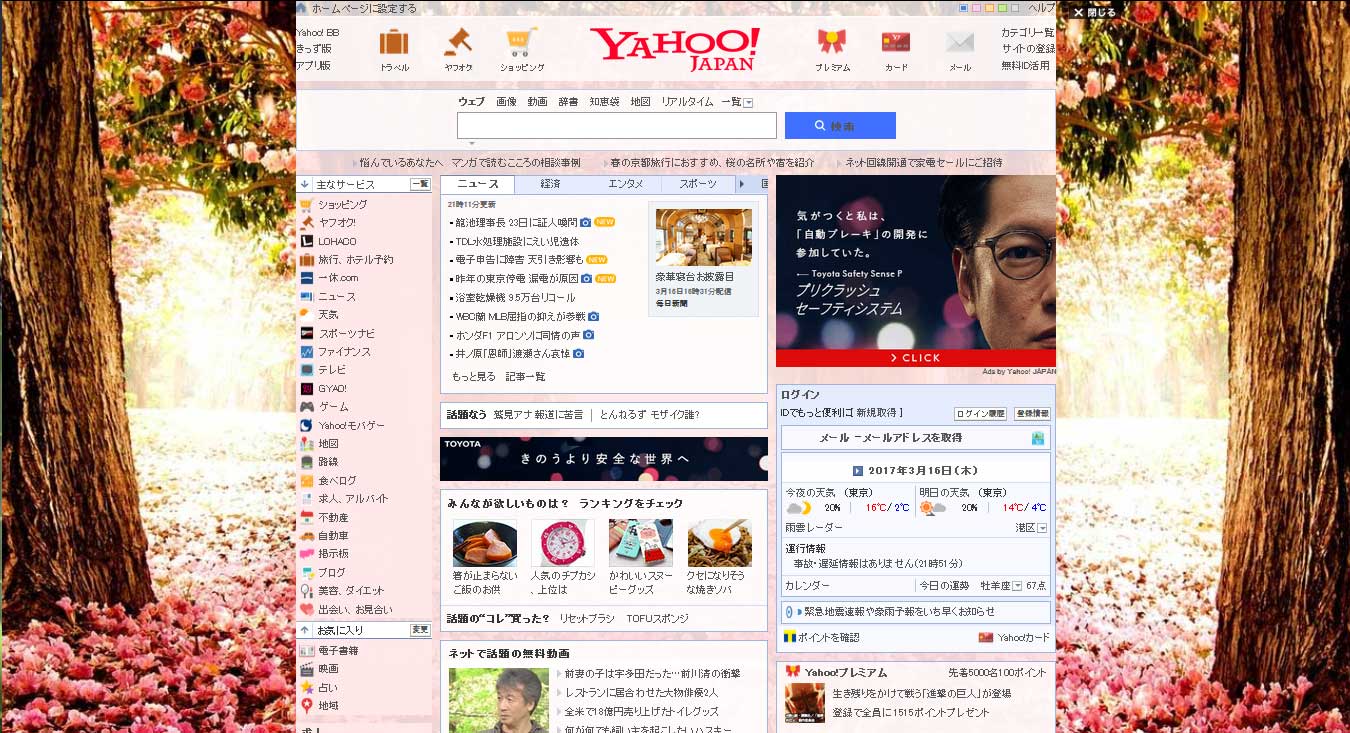Click the 占い star icon in favorites
This screenshot has height=733, width=1350.
[x=307, y=687]
